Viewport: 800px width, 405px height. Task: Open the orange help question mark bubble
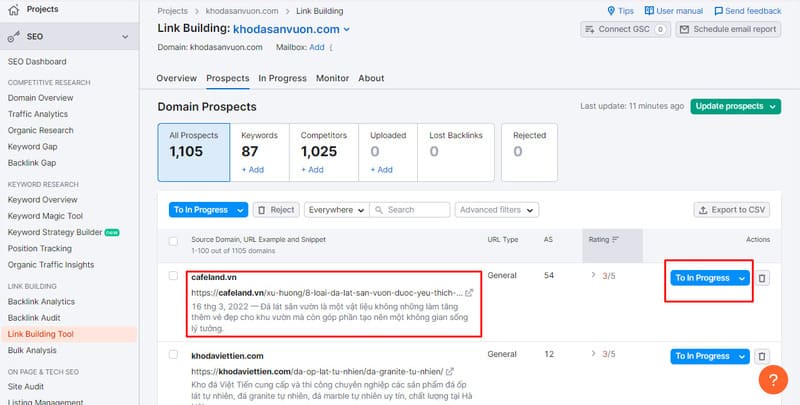pyautogui.click(x=774, y=381)
